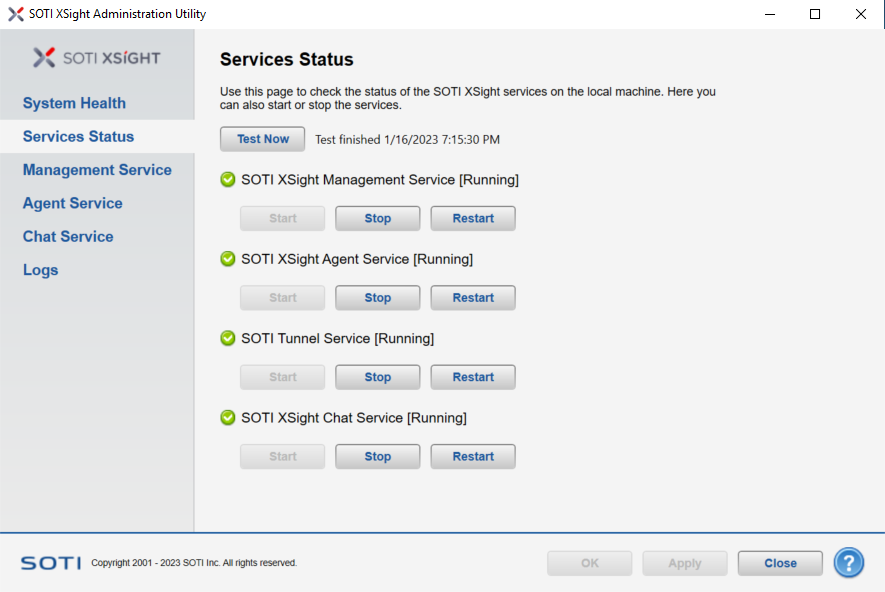The height and width of the screenshot is (592, 885).
Task: Stop the SOTI Tunnel Service
Action: point(378,377)
